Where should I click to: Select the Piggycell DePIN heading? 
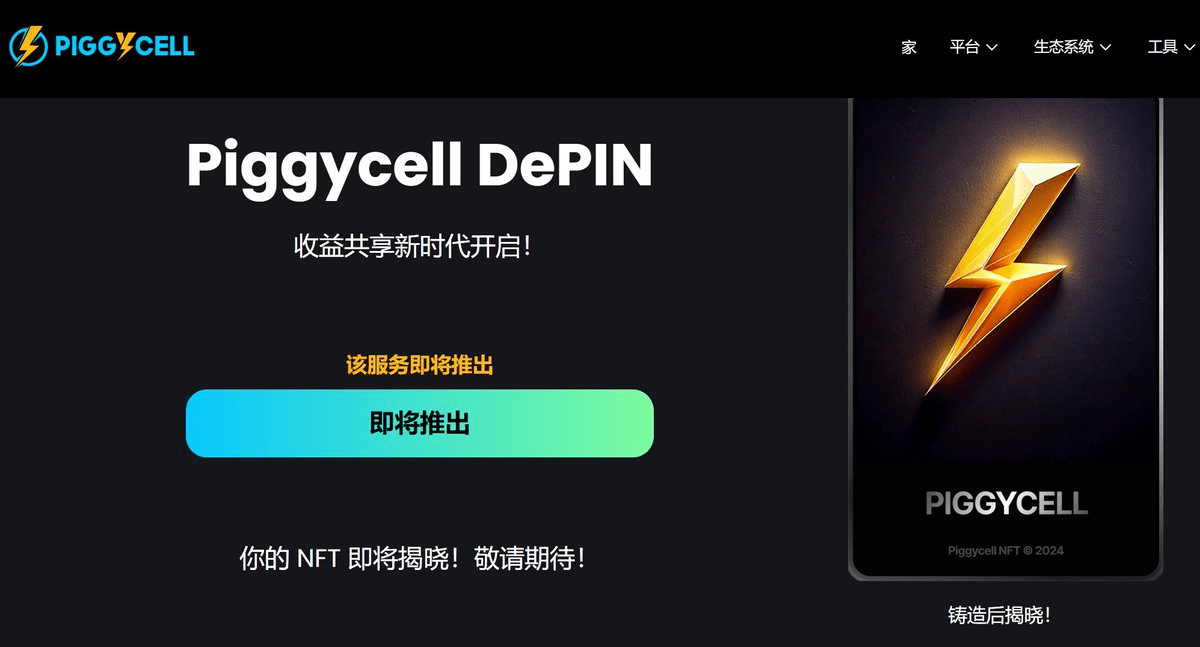420,165
